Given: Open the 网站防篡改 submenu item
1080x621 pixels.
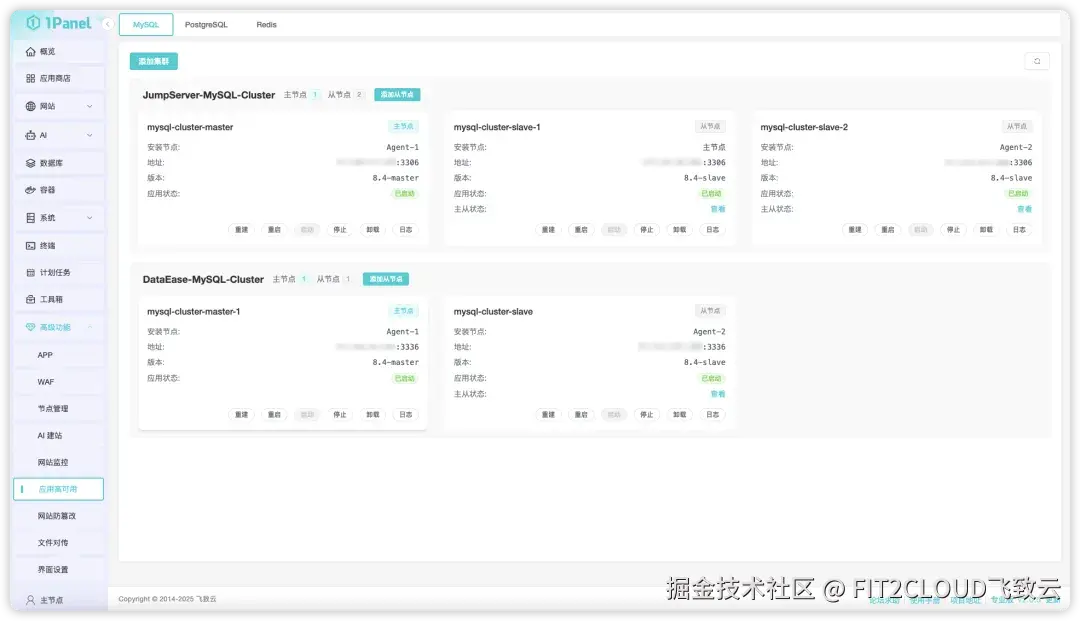Looking at the screenshot, I should pyautogui.click(x=59, y=516).
